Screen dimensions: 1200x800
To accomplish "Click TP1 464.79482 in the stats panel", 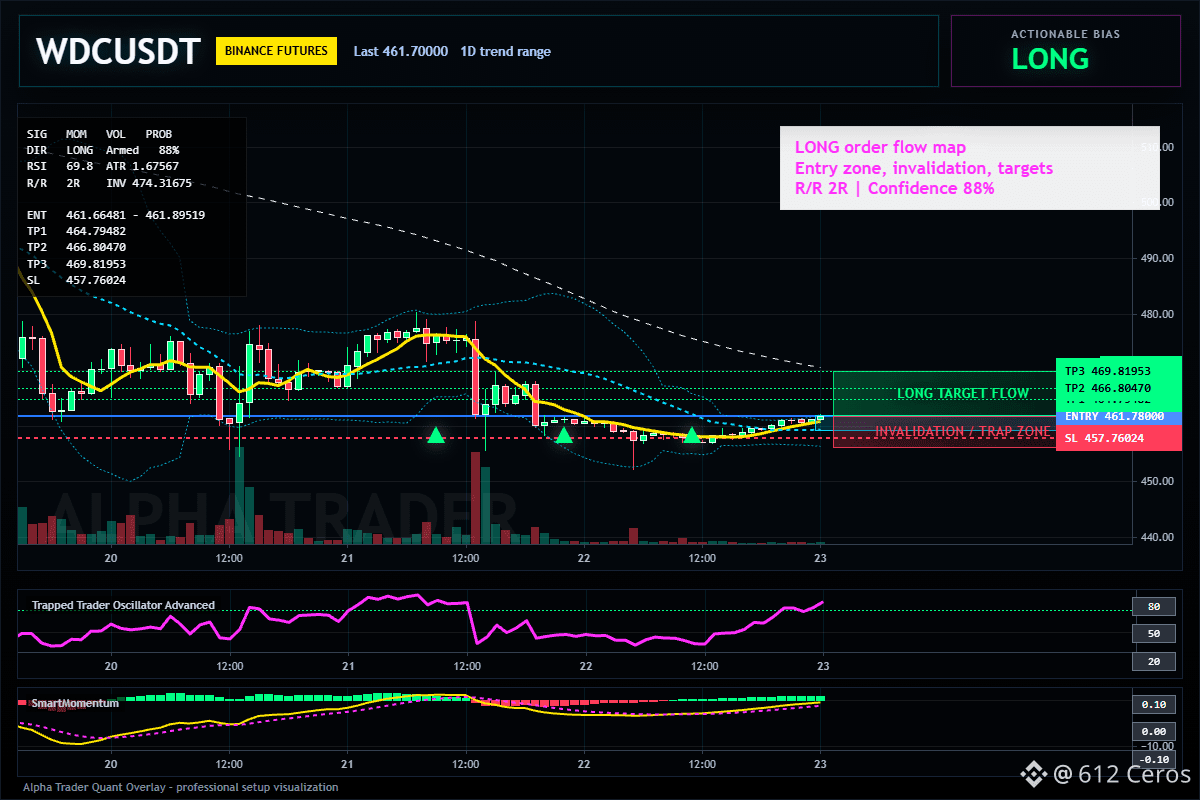I will pos(76,231).
